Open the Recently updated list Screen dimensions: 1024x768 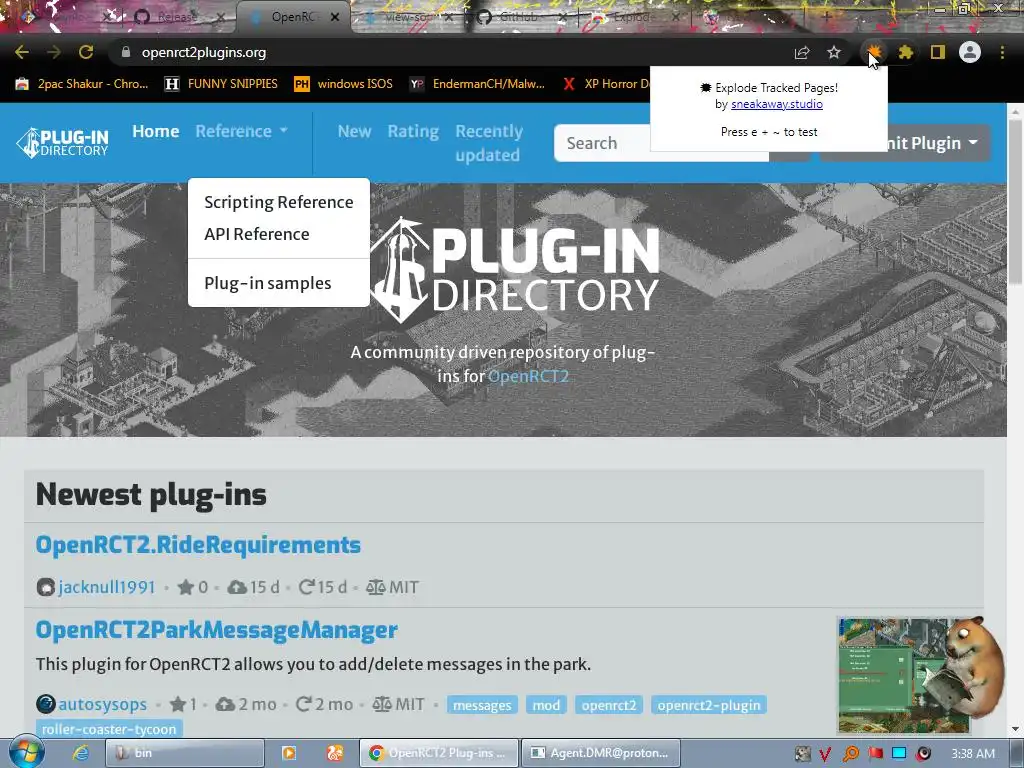488,143
